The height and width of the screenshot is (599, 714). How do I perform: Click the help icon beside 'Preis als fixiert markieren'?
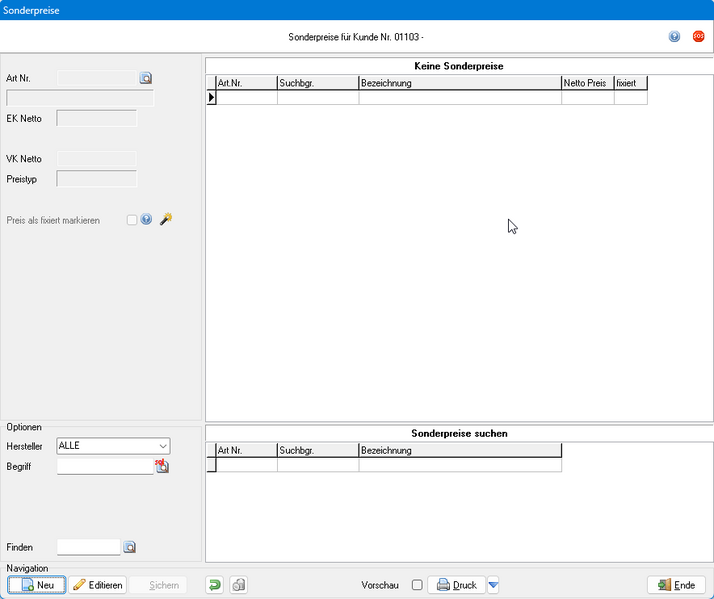(146, 220)
